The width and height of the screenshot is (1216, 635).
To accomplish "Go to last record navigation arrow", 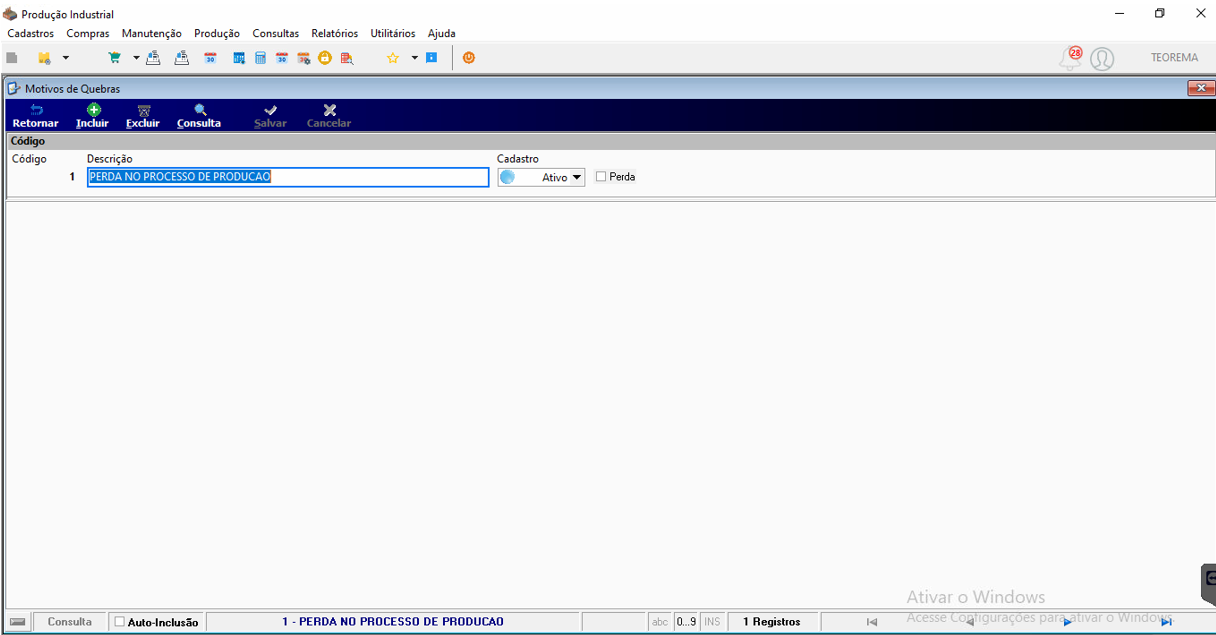I will [x=1166, y=622].
